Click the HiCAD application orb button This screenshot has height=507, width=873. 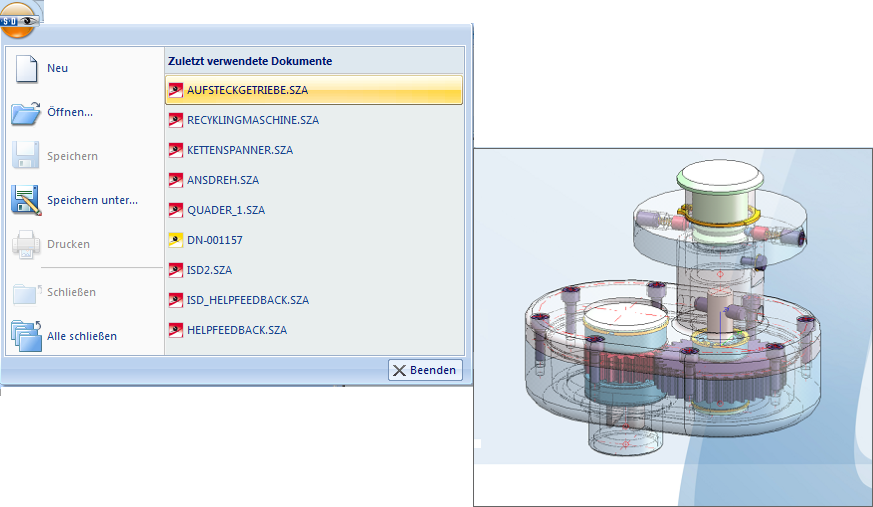(x=18, y=19)
